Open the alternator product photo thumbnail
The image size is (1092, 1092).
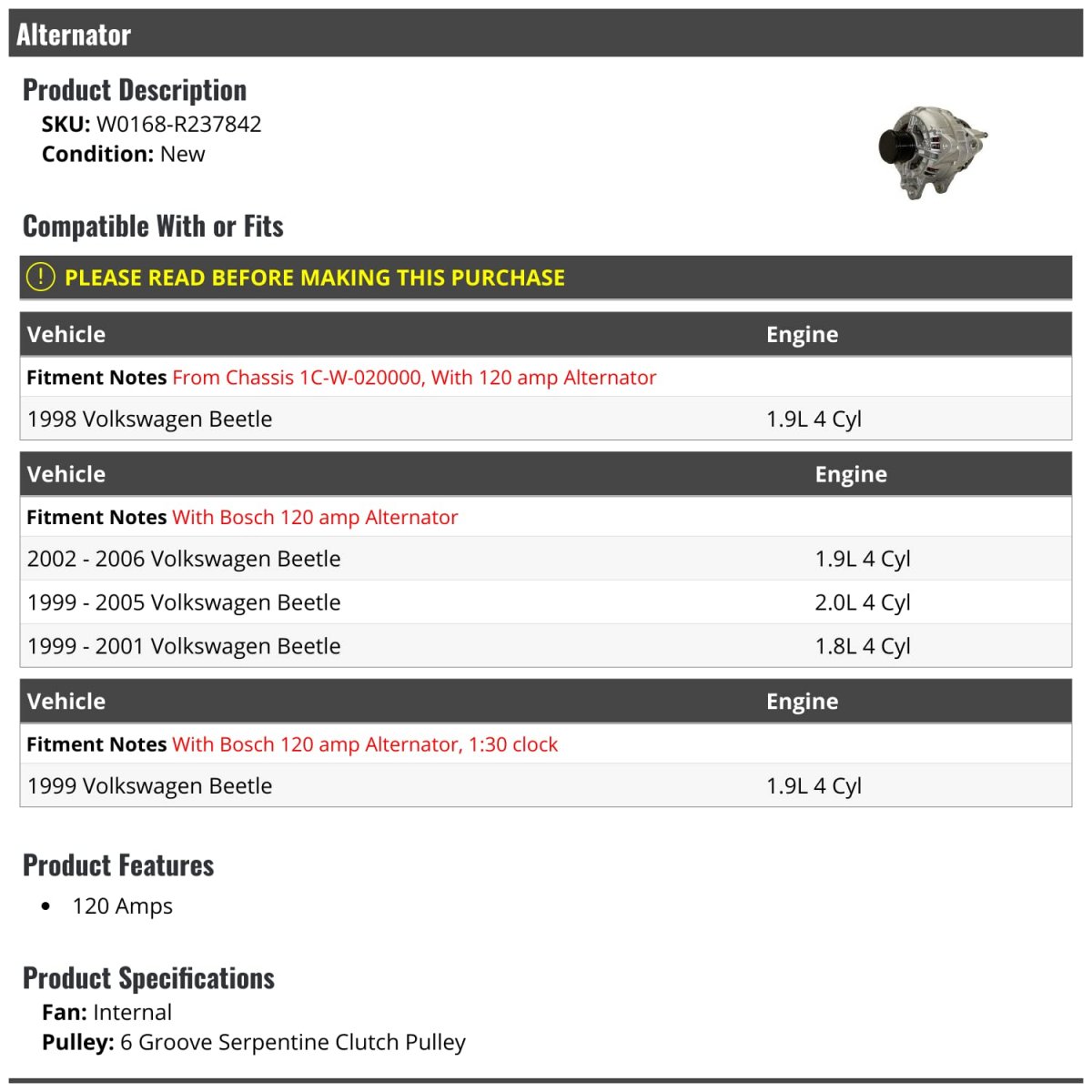click(932, 151)
